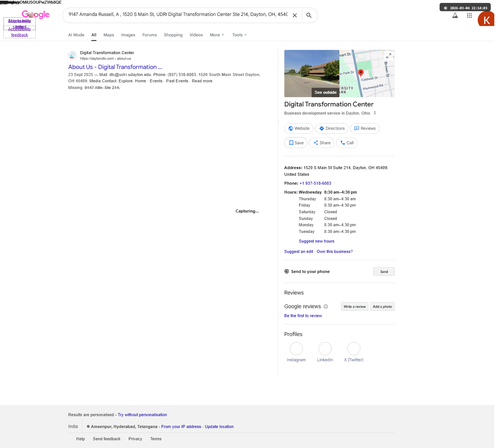Viewport: 500px width, 448px height.
Task: Click inside the search query field
Action: click(x=178, y=15)
